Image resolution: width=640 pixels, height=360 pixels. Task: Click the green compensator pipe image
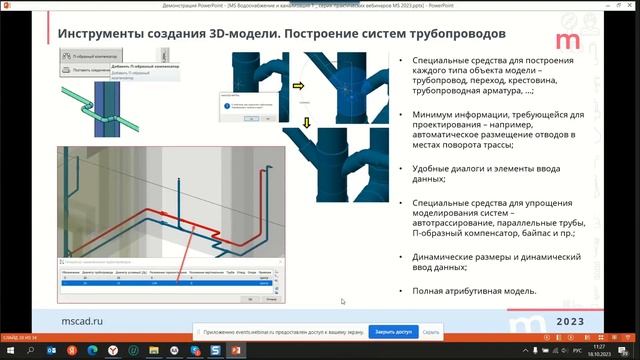pyautogui.click(x=100, y=109)
